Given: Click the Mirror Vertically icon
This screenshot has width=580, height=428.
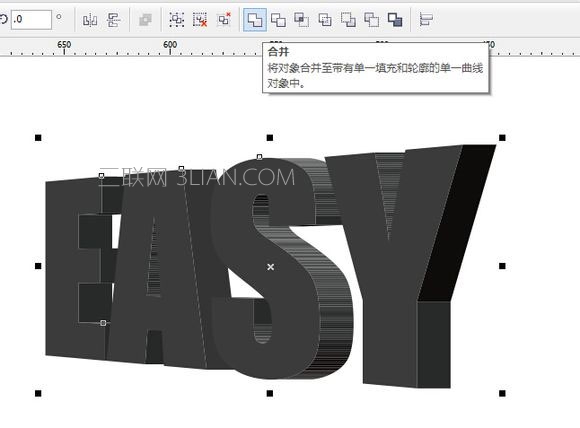Looking at the screenshot, I should 114,20.
